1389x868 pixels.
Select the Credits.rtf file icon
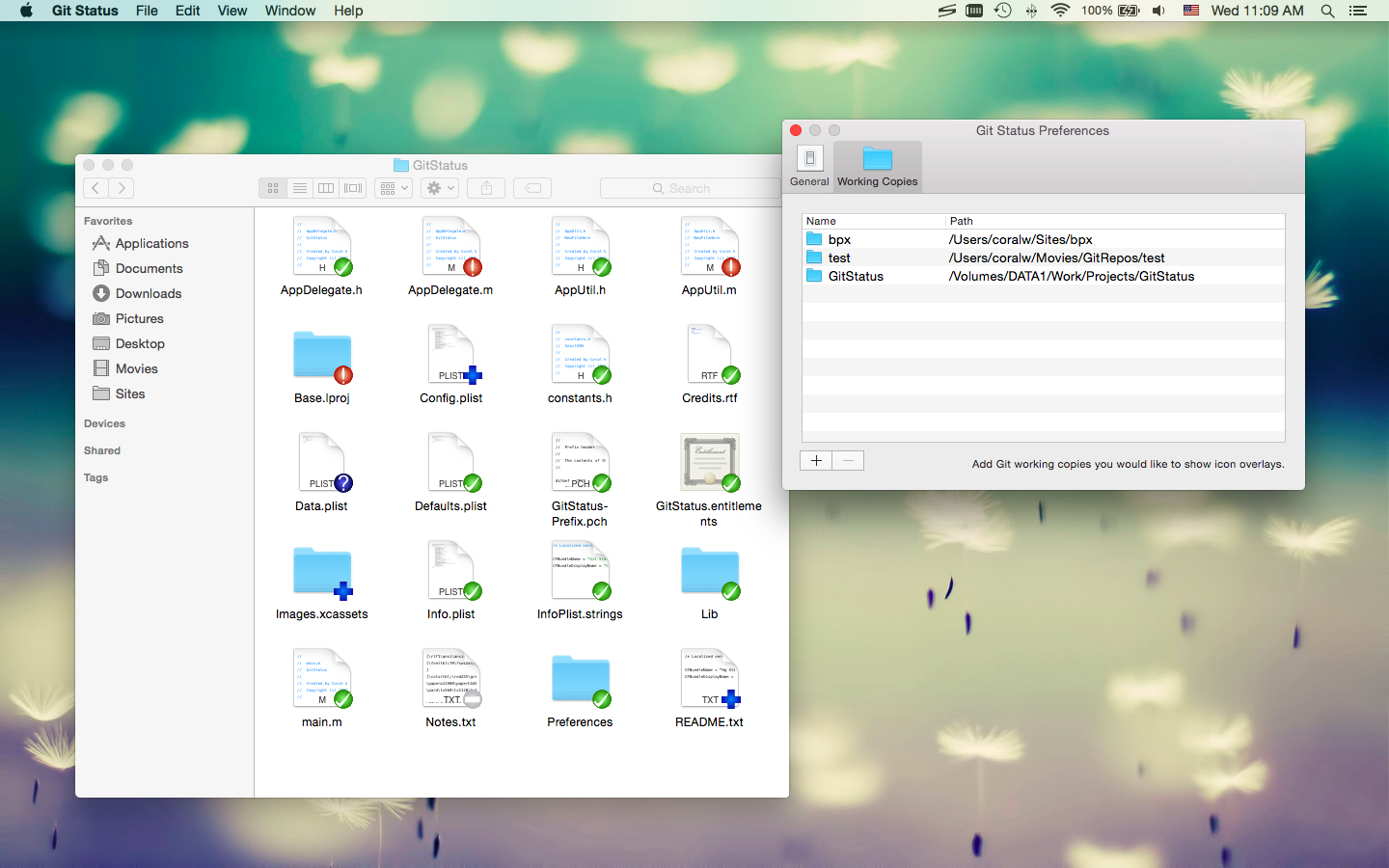(712, 354)
